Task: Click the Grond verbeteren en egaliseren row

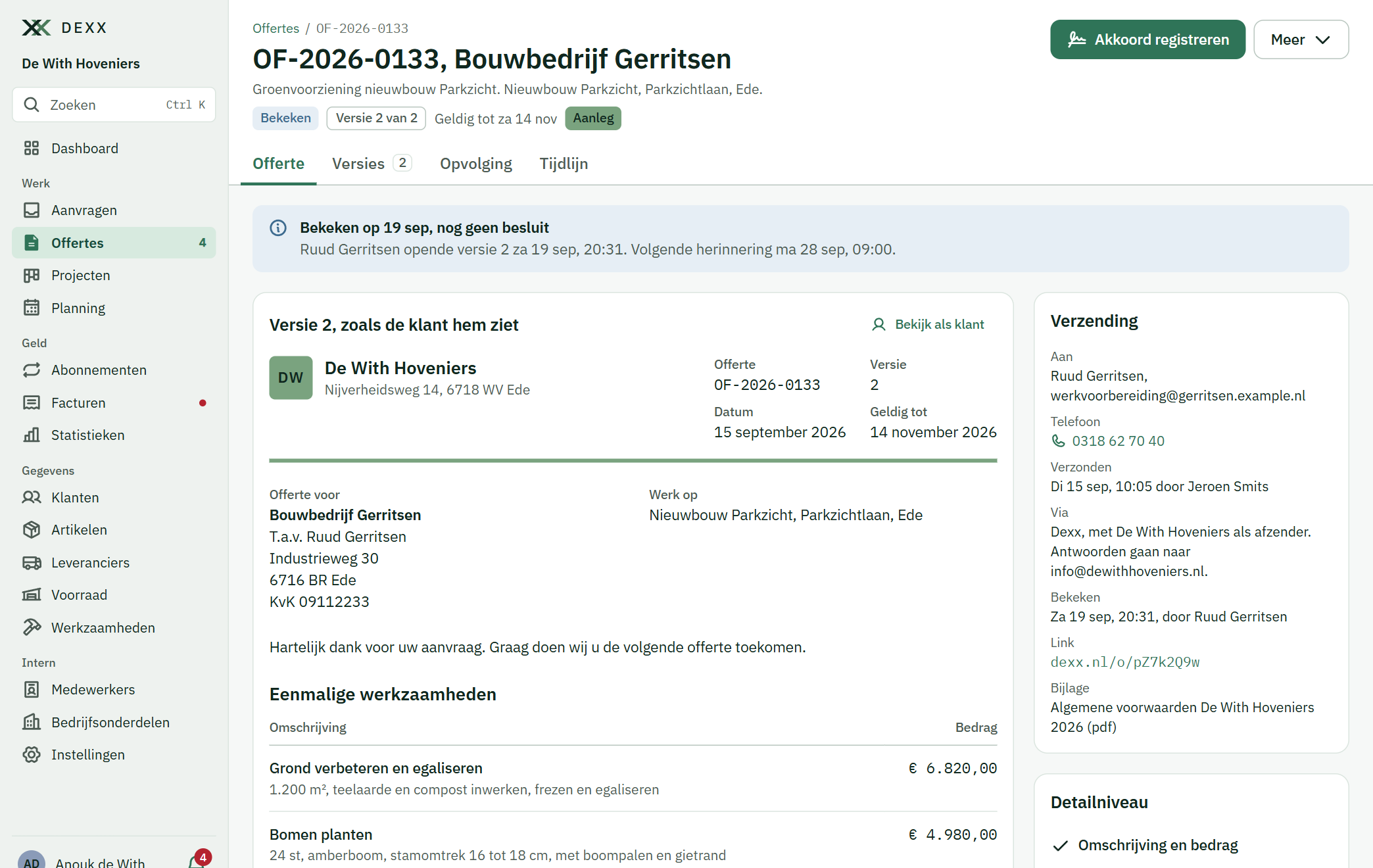Action: [633, 778]
